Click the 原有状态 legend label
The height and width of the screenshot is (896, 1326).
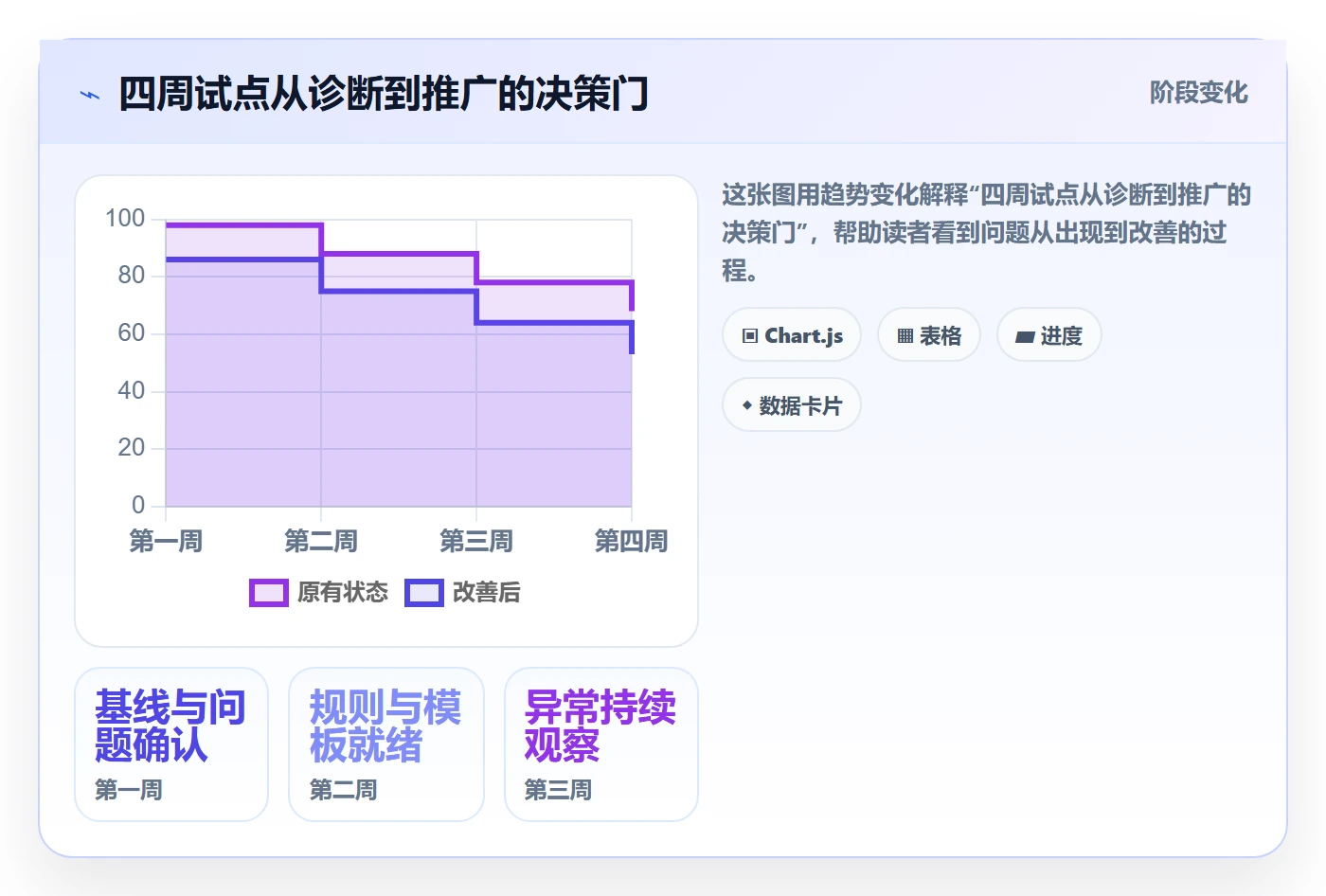pos(343,593)
